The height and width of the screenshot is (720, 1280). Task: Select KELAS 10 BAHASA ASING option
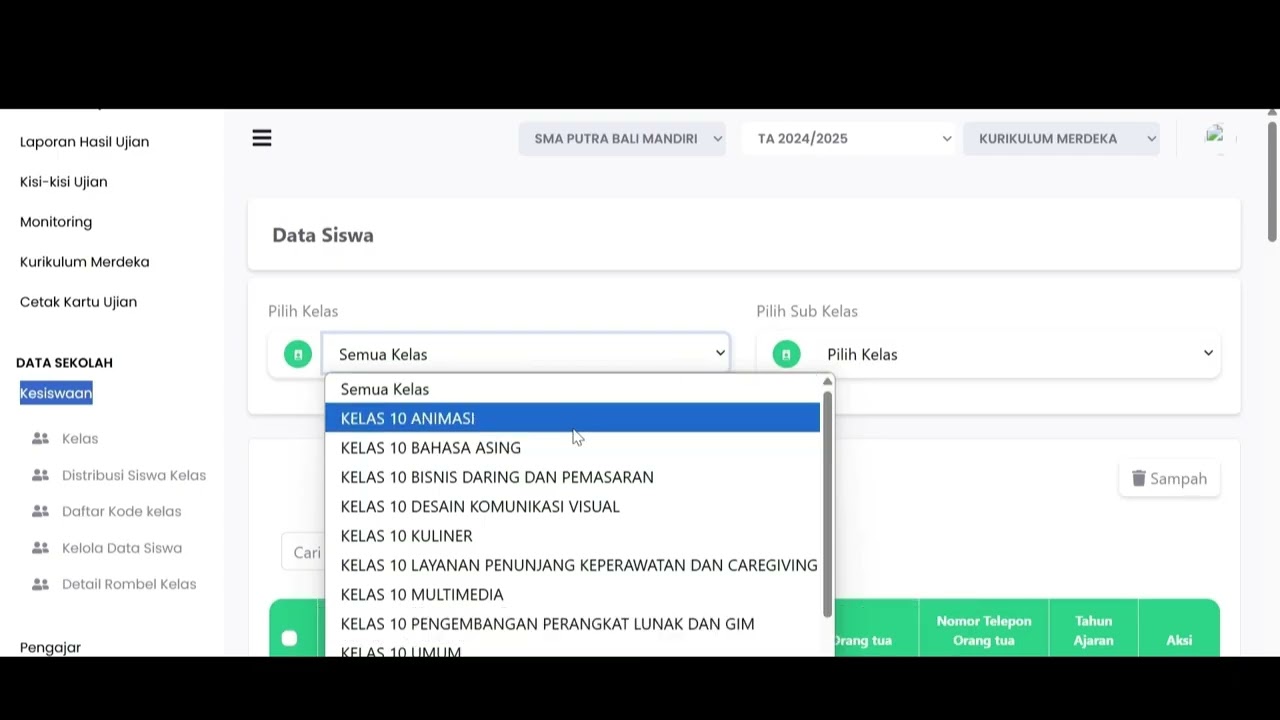point(572,447)
